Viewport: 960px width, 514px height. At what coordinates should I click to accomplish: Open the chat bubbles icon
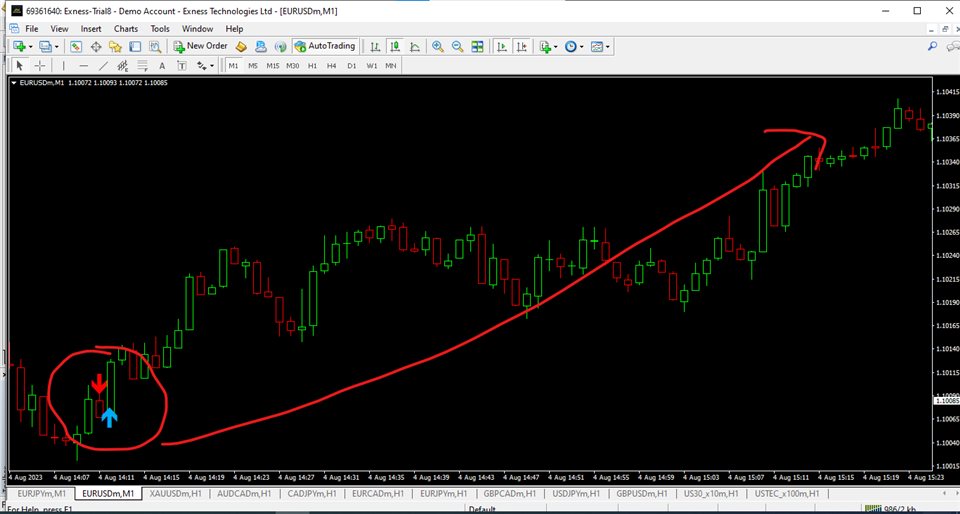pyautogui.click(x=953, y=47)
